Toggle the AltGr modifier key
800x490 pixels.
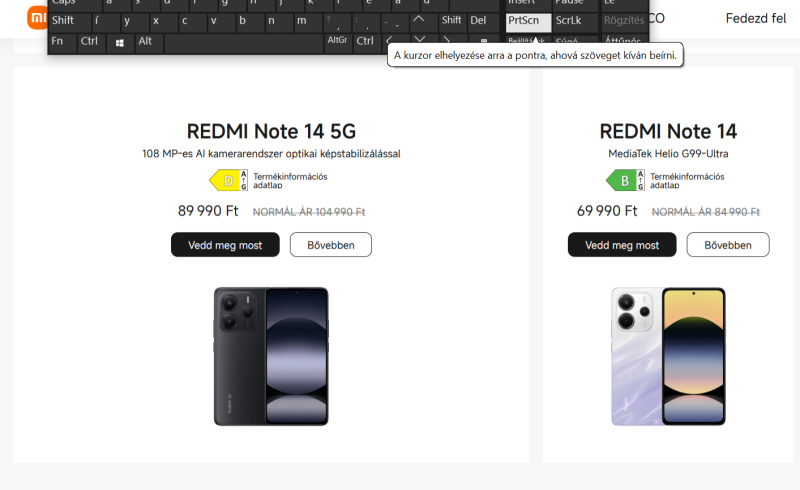pos(337,41)
